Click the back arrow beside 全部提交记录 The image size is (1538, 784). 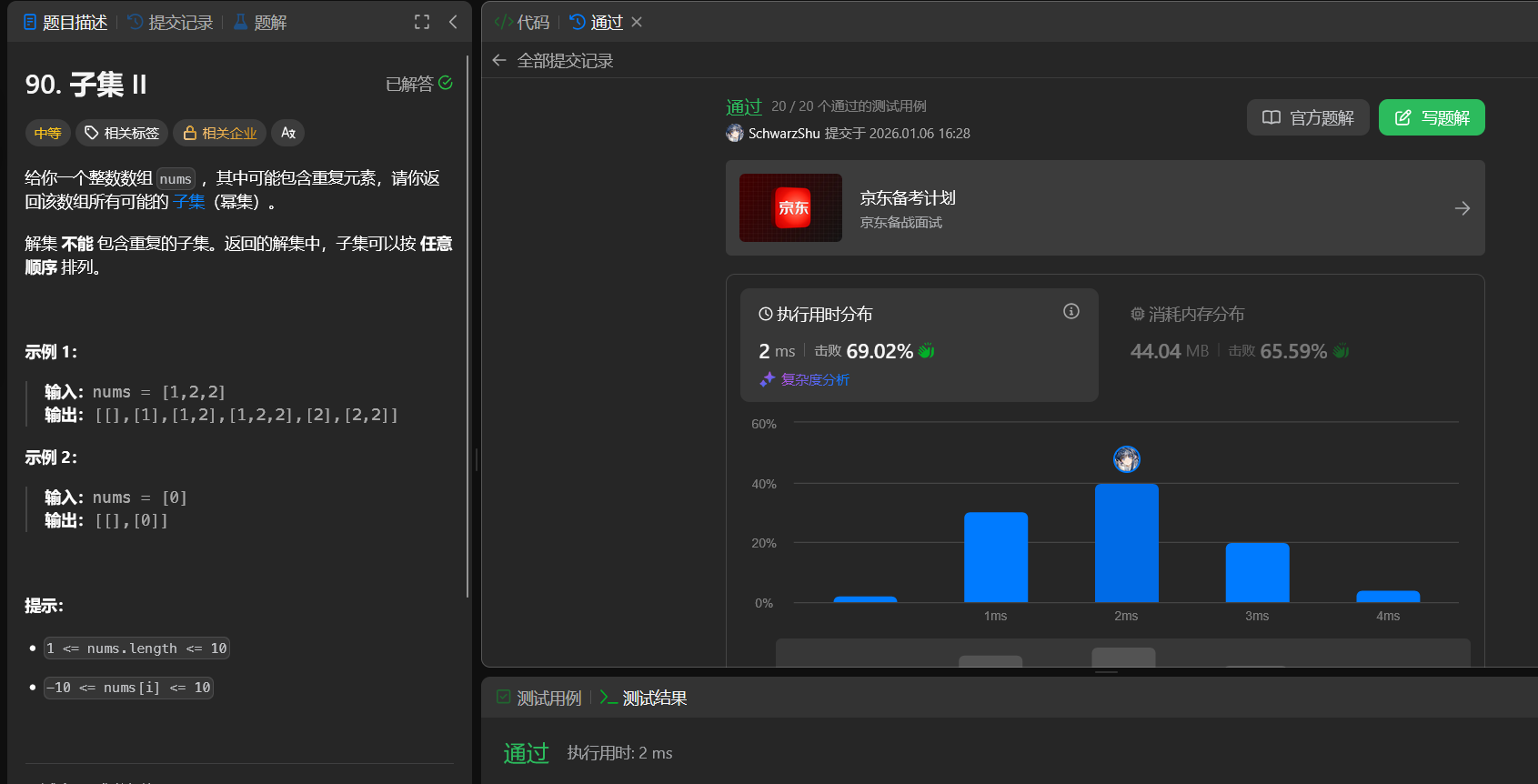[498, 61]
